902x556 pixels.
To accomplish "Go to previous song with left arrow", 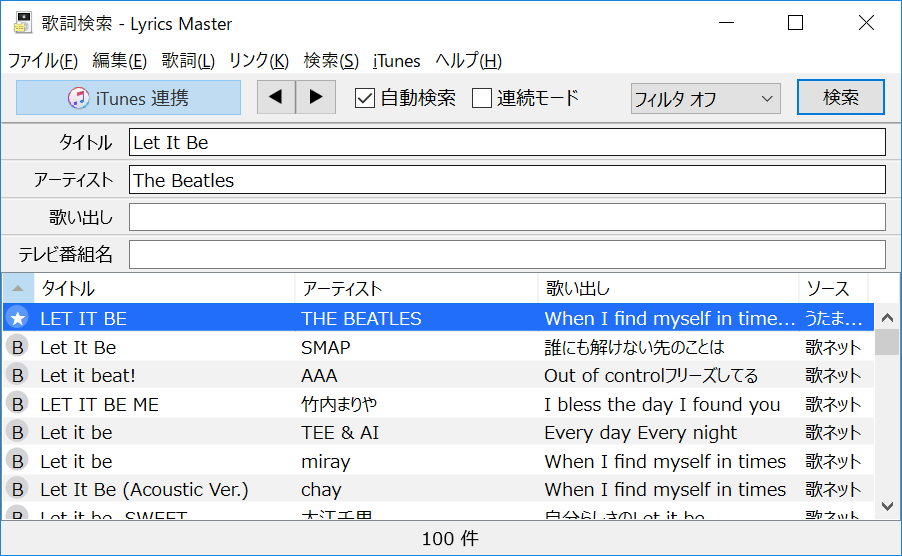I will coord(276,97).
